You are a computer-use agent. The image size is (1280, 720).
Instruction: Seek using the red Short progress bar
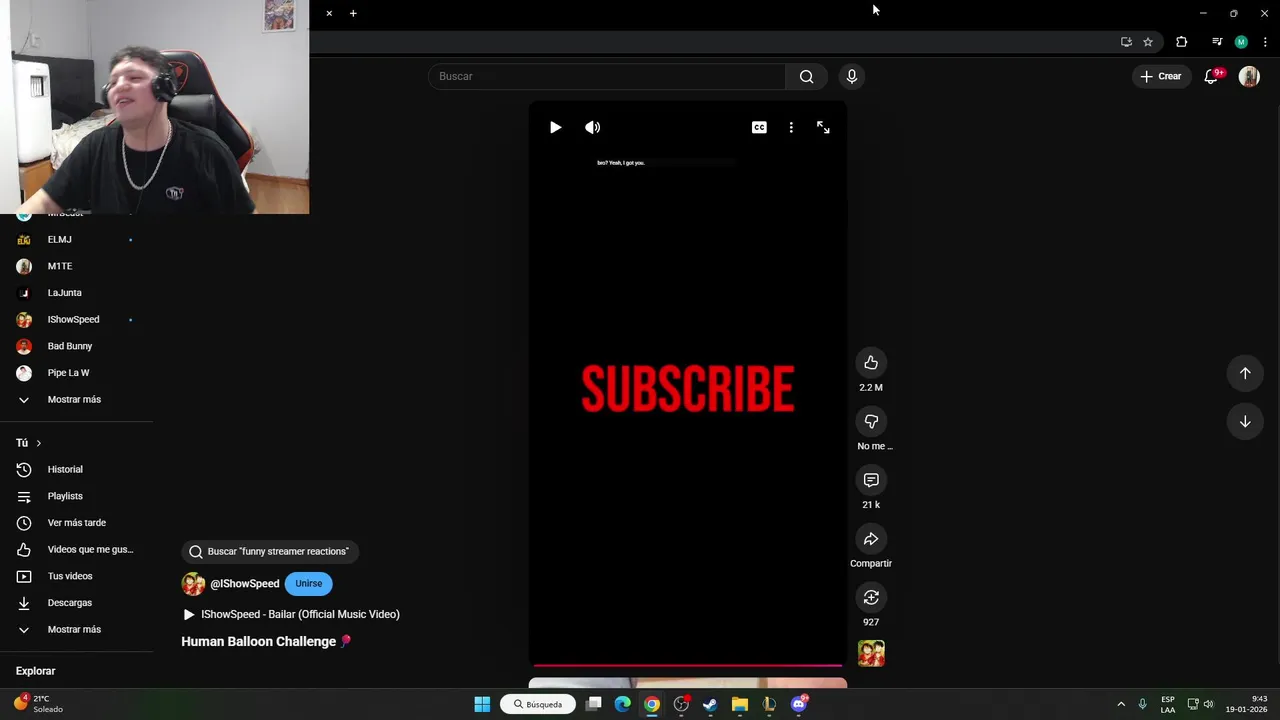688,665
